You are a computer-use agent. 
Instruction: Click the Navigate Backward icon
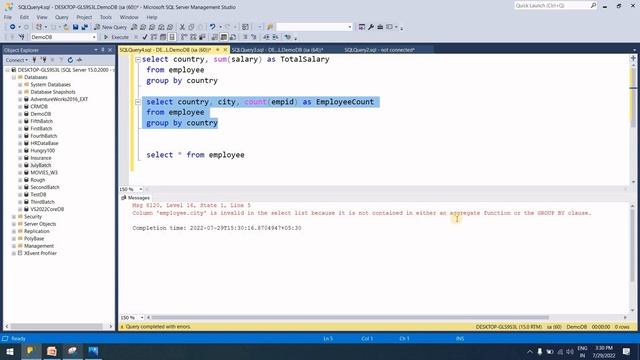pyautogui.click(x=12, y=27)
